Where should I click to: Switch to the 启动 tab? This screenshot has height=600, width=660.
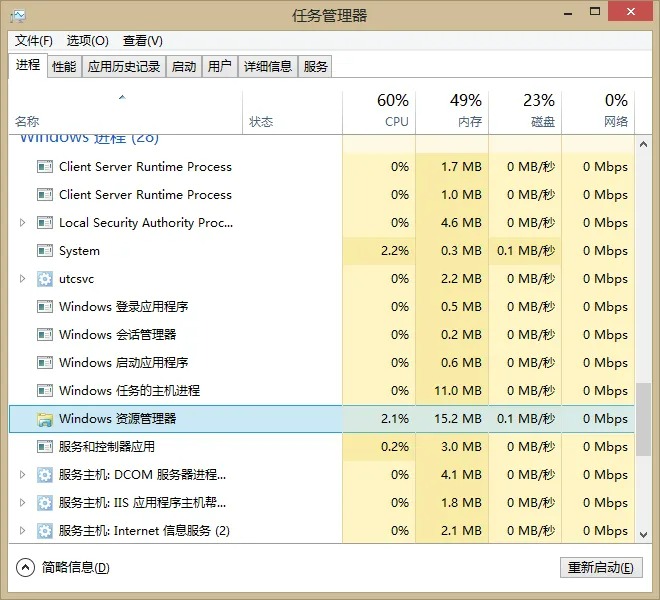pyautogui.click(x=184, y=67)
